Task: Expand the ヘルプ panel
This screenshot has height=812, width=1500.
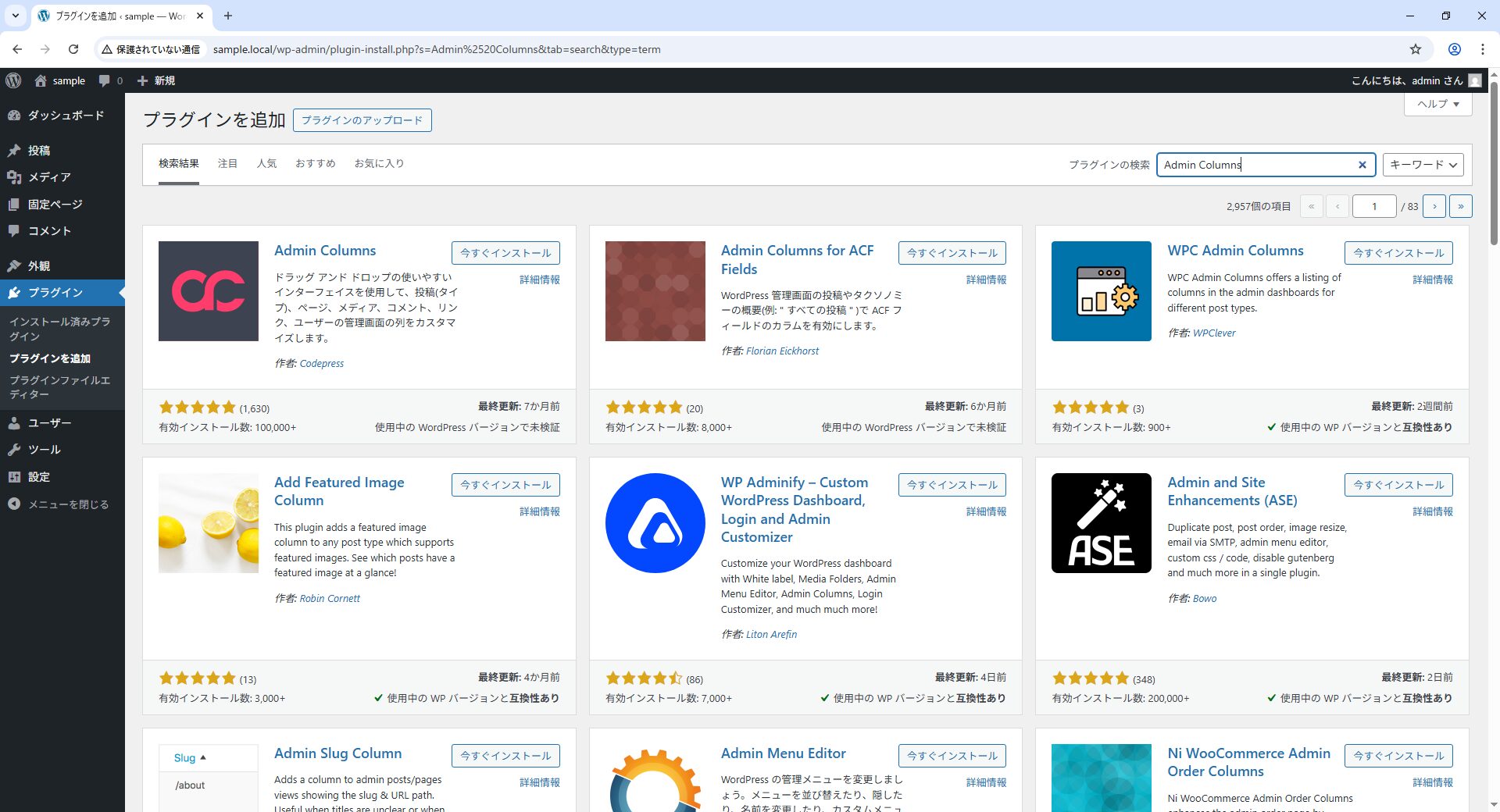Action: (x=1438, y=104)
